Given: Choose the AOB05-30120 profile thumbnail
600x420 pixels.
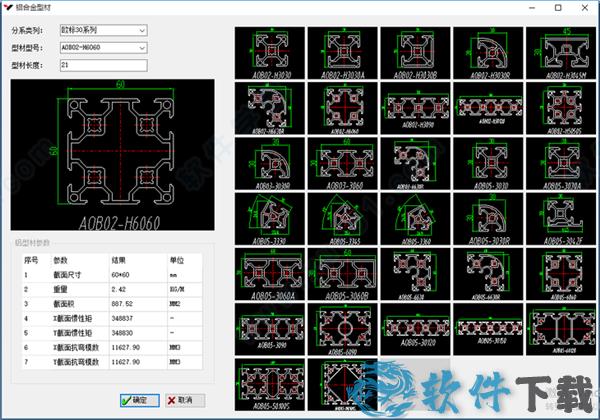Looking at the screenshot, I should [415, 329].
